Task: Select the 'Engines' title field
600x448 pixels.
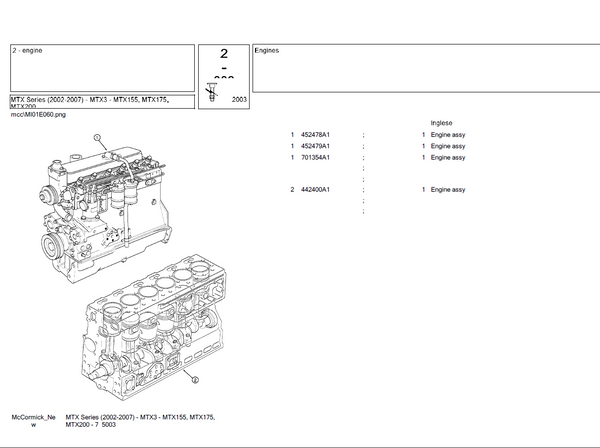Action: pos(426,68)
